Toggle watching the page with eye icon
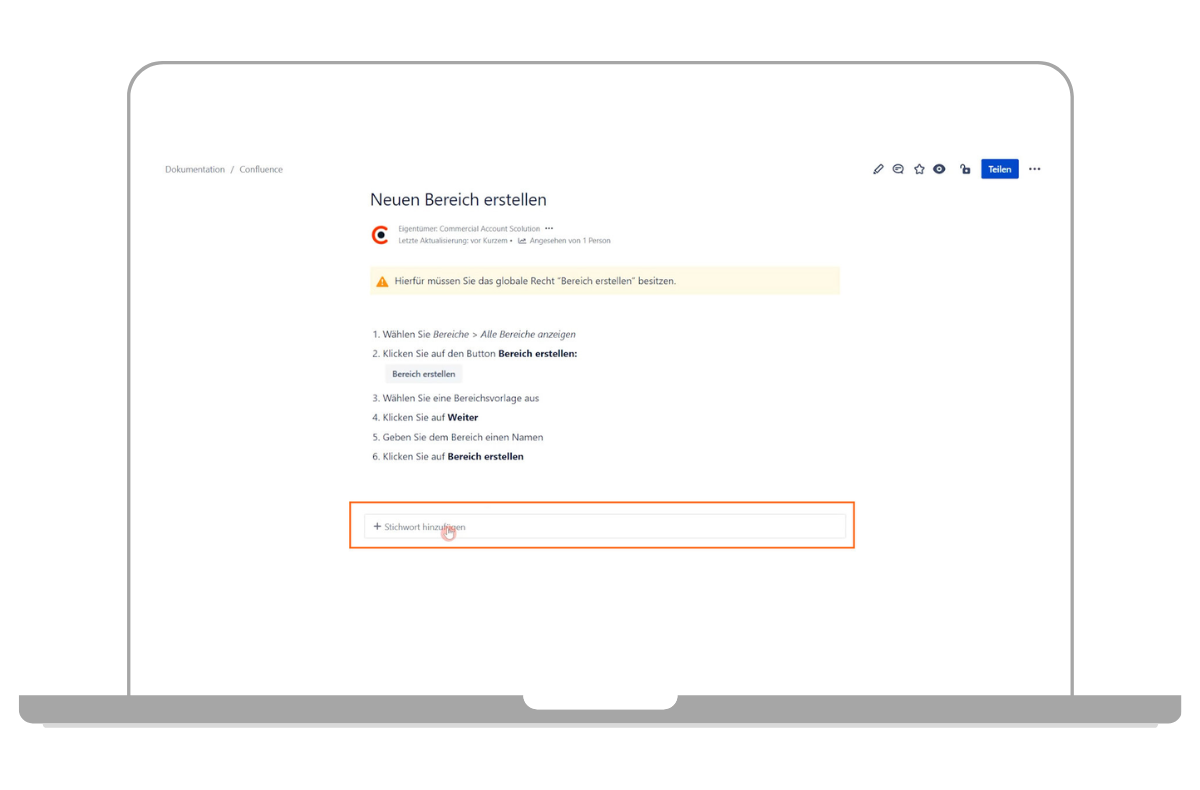 (939, 170)
